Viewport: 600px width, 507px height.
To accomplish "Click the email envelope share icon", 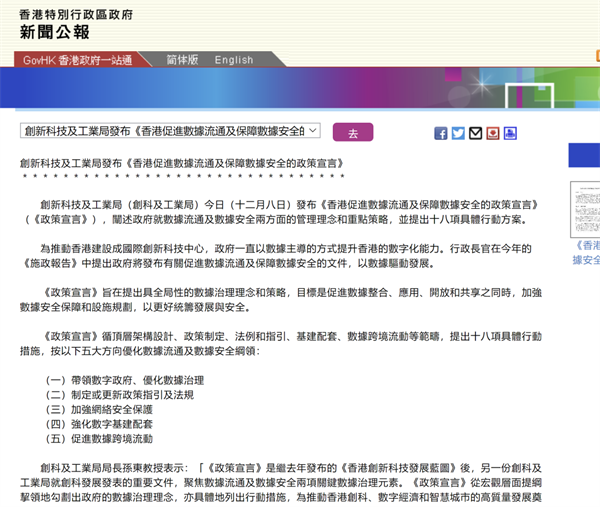I will 475,133.
